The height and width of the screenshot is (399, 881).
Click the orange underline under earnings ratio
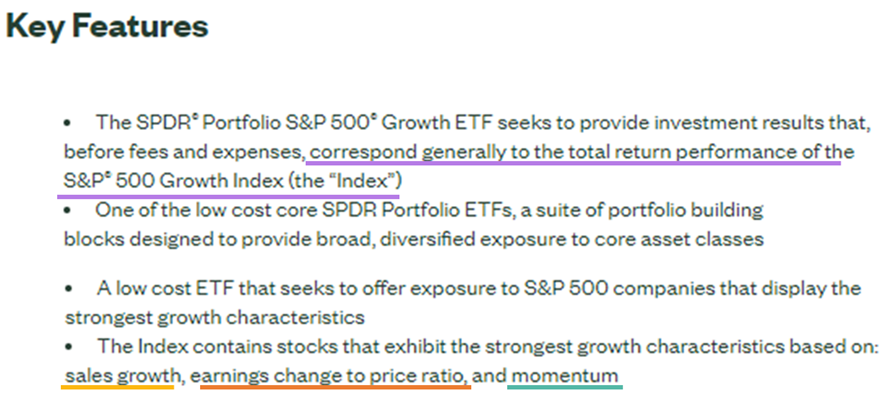335,387
